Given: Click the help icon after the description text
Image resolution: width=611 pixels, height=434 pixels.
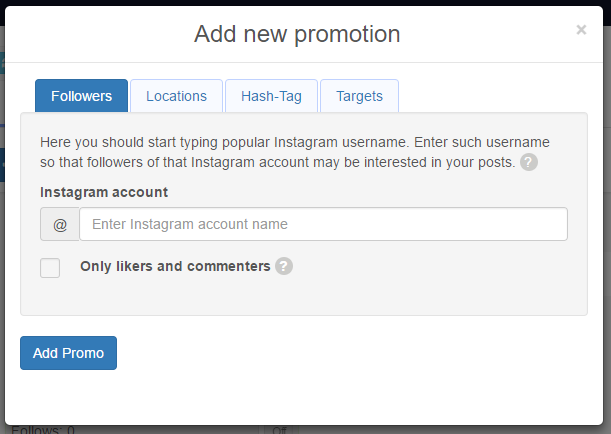Looking at the screenshot, I should pyautogui.click(x=529, y=162).
